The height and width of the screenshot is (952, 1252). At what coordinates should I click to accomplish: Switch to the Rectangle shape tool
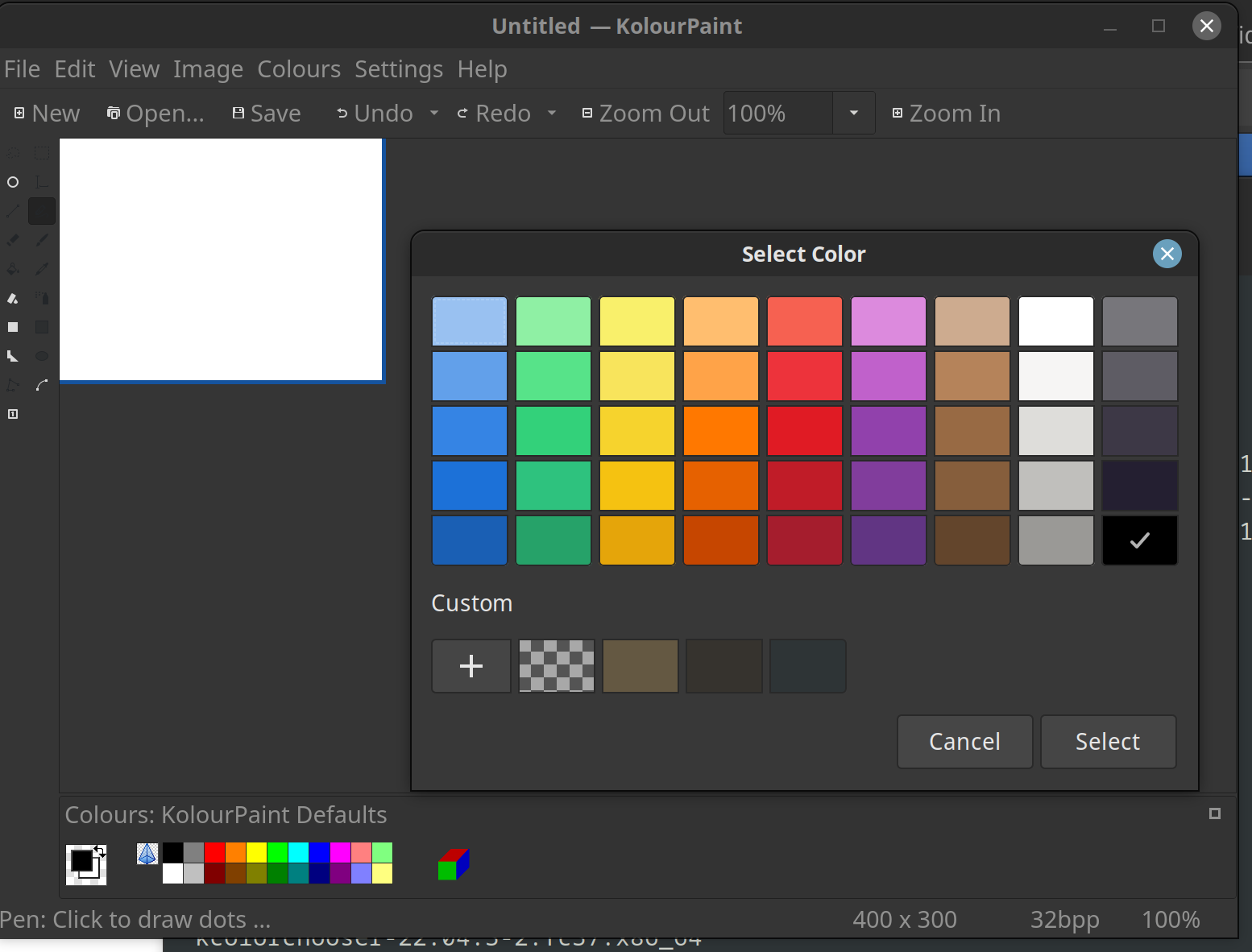13,326
